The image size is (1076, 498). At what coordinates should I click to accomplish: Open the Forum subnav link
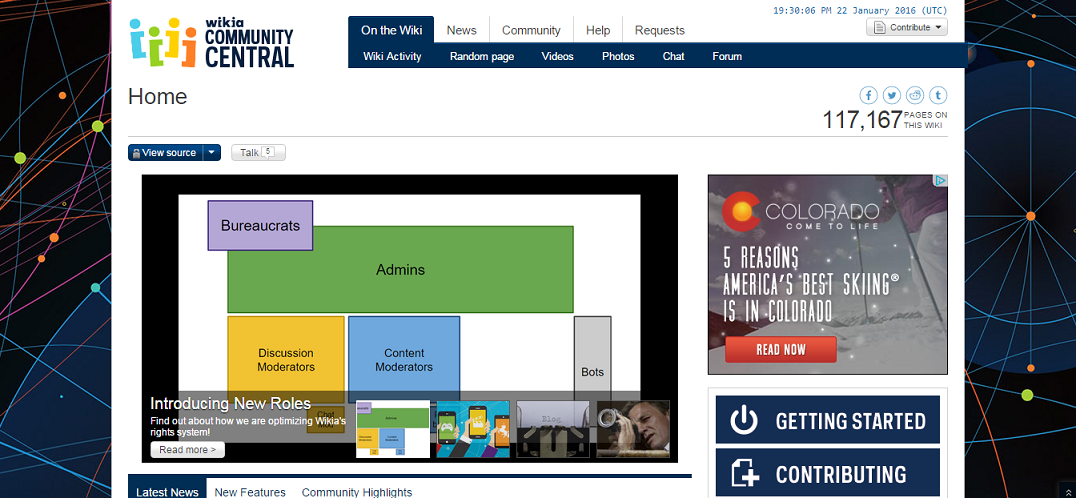pos(727,56)
